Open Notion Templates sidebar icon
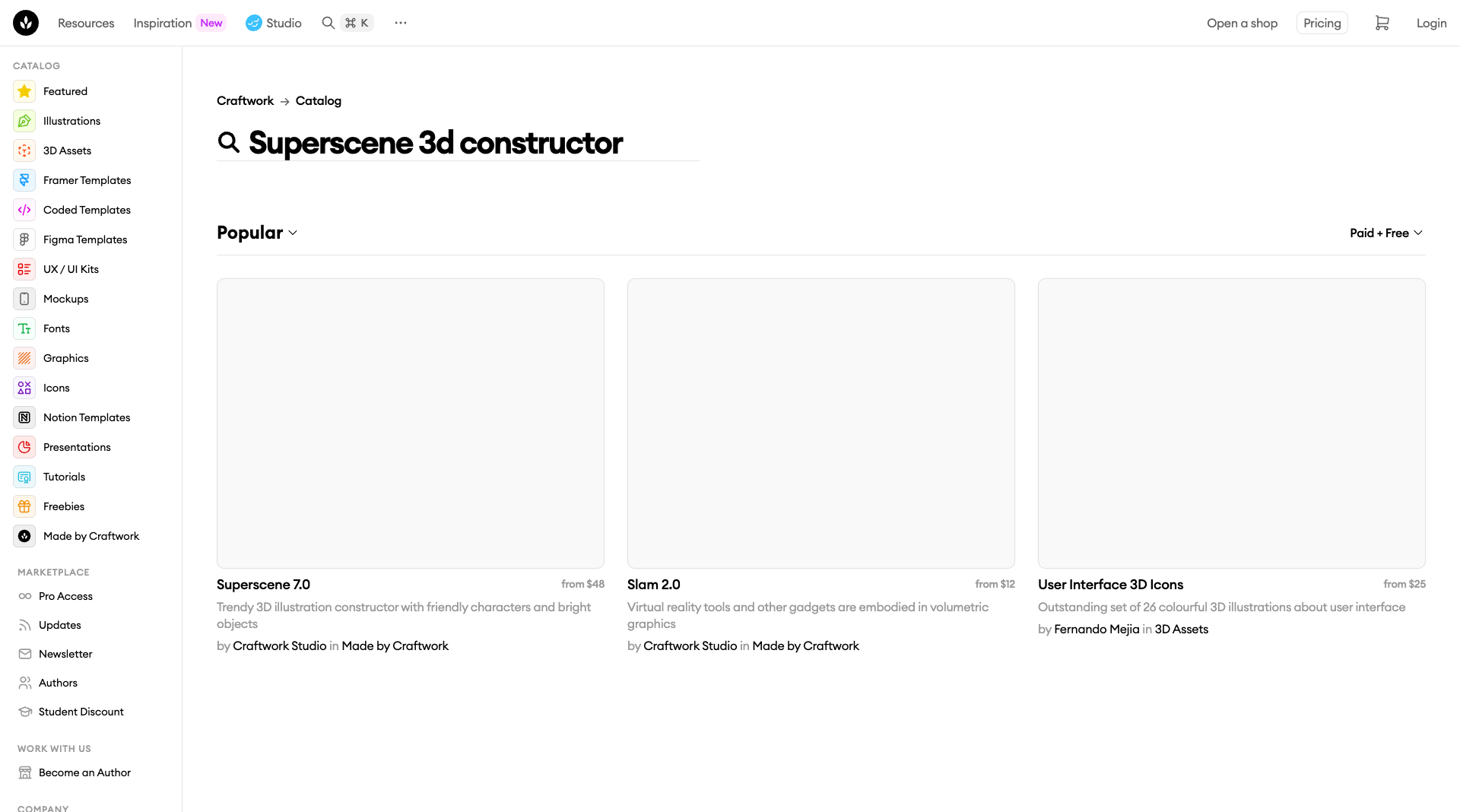 [x=24, y=417]
